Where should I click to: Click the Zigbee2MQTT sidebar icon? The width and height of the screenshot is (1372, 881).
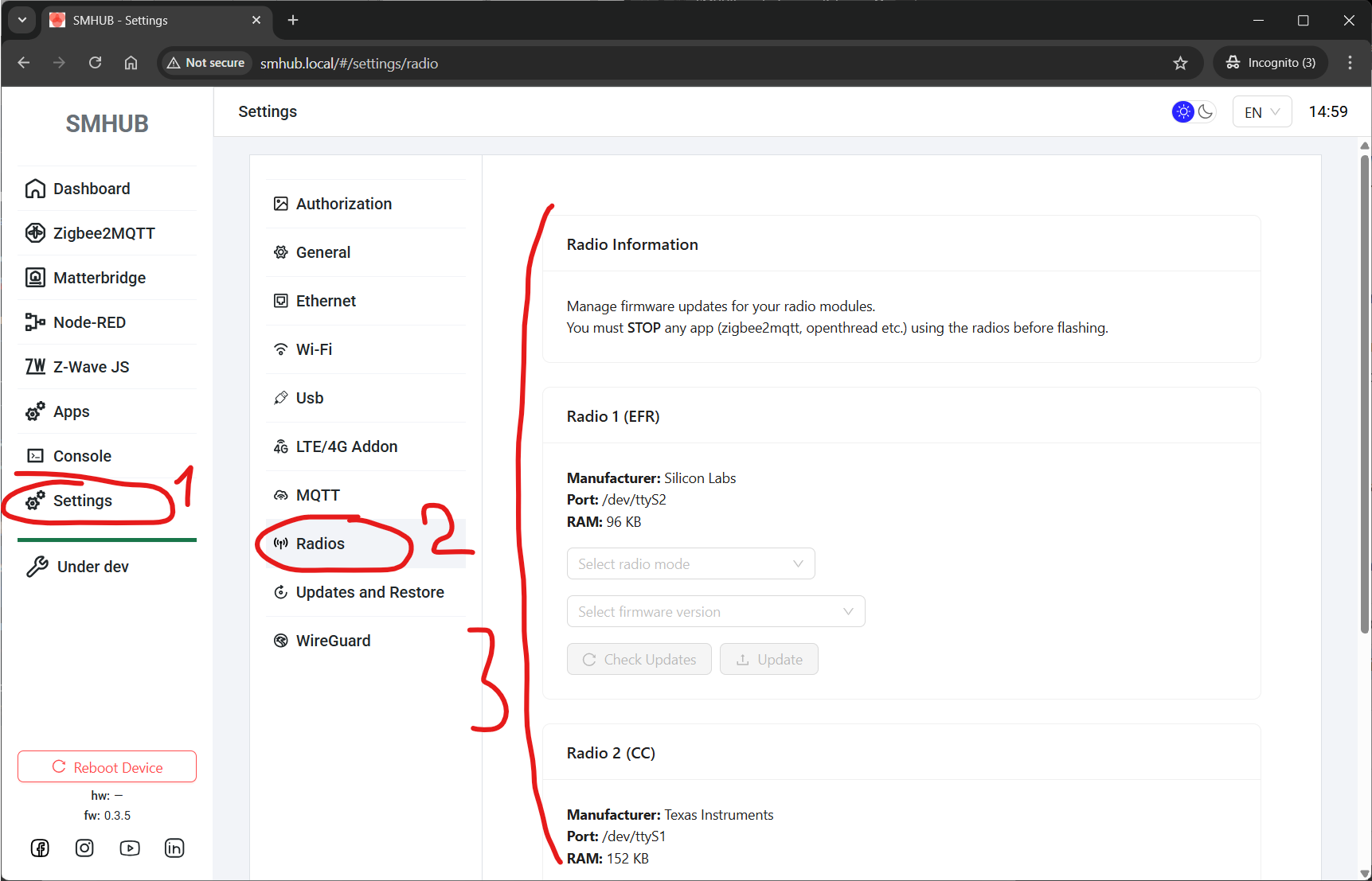[35, 233]
